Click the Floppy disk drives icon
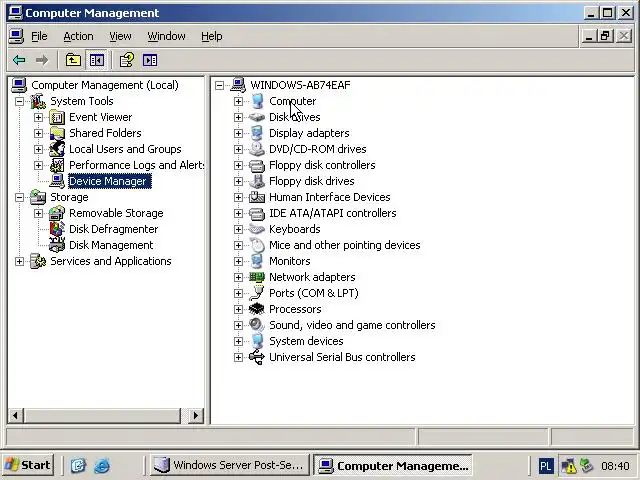The width and height of the screenshot is (640, 480). pos(257,181)
